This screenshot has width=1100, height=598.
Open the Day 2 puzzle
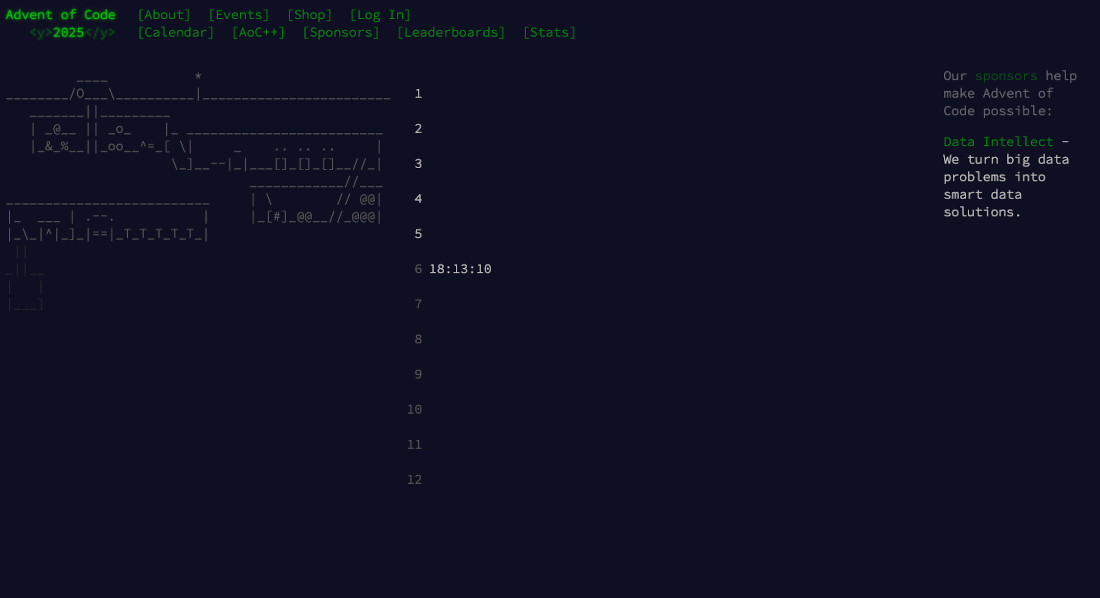point(418,128)
